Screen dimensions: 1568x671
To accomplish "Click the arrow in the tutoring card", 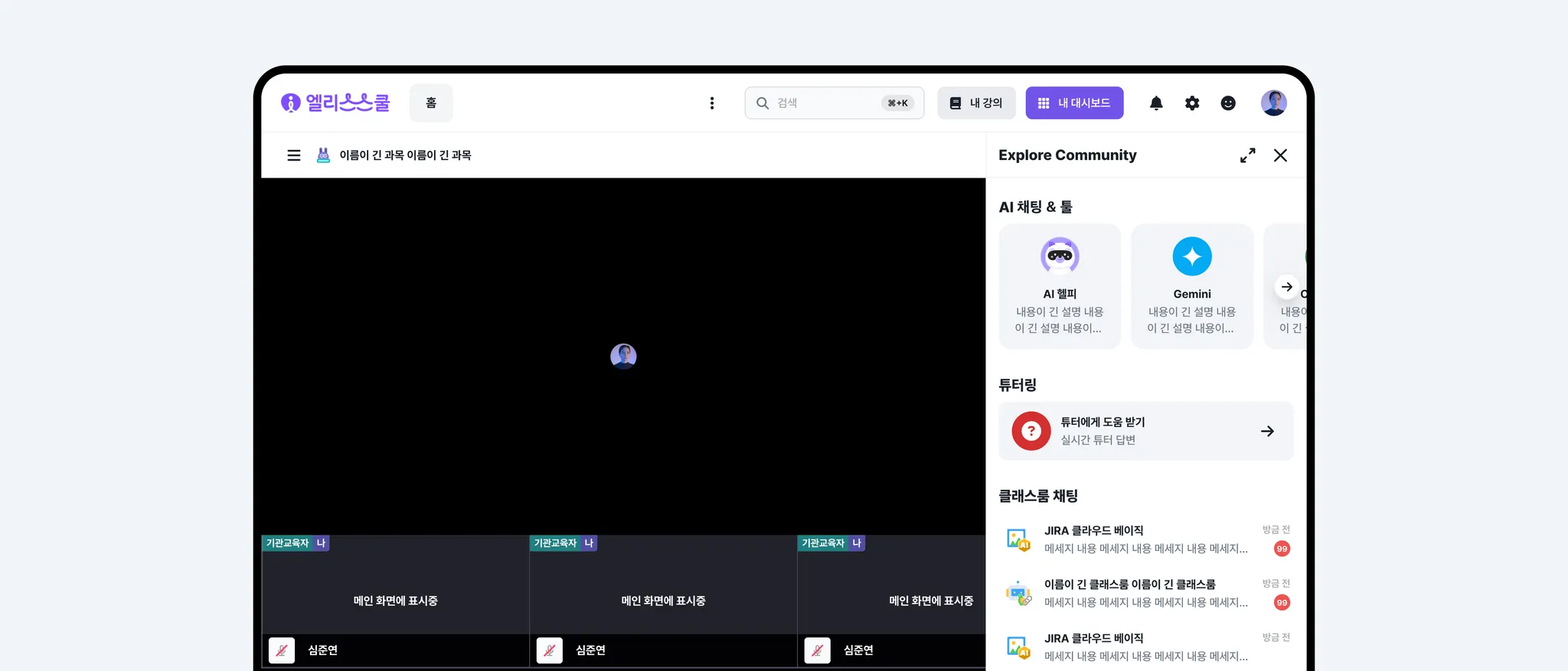I will click(1268, 431).
